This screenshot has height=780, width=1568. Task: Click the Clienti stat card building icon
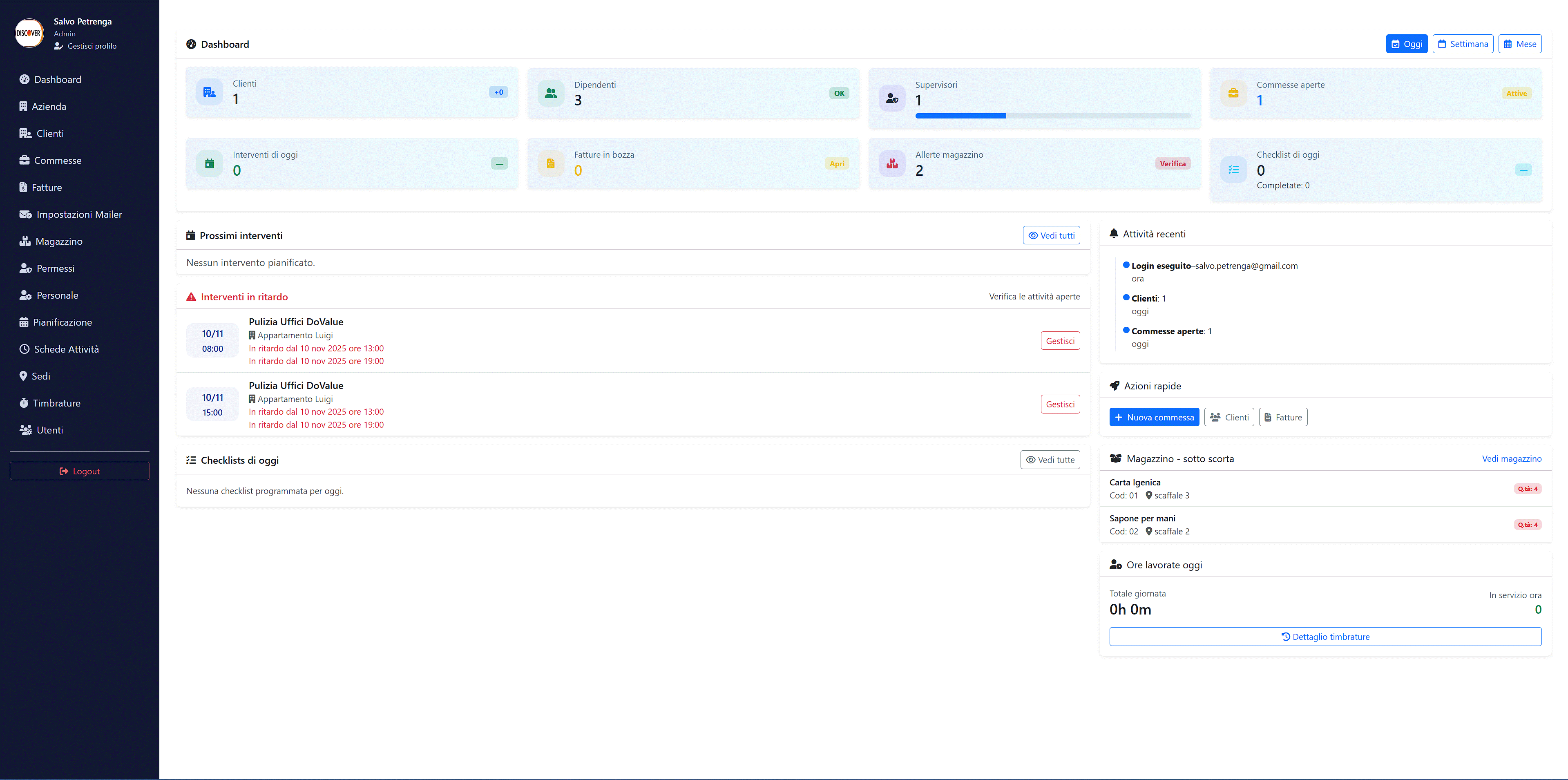pos(210,93)
